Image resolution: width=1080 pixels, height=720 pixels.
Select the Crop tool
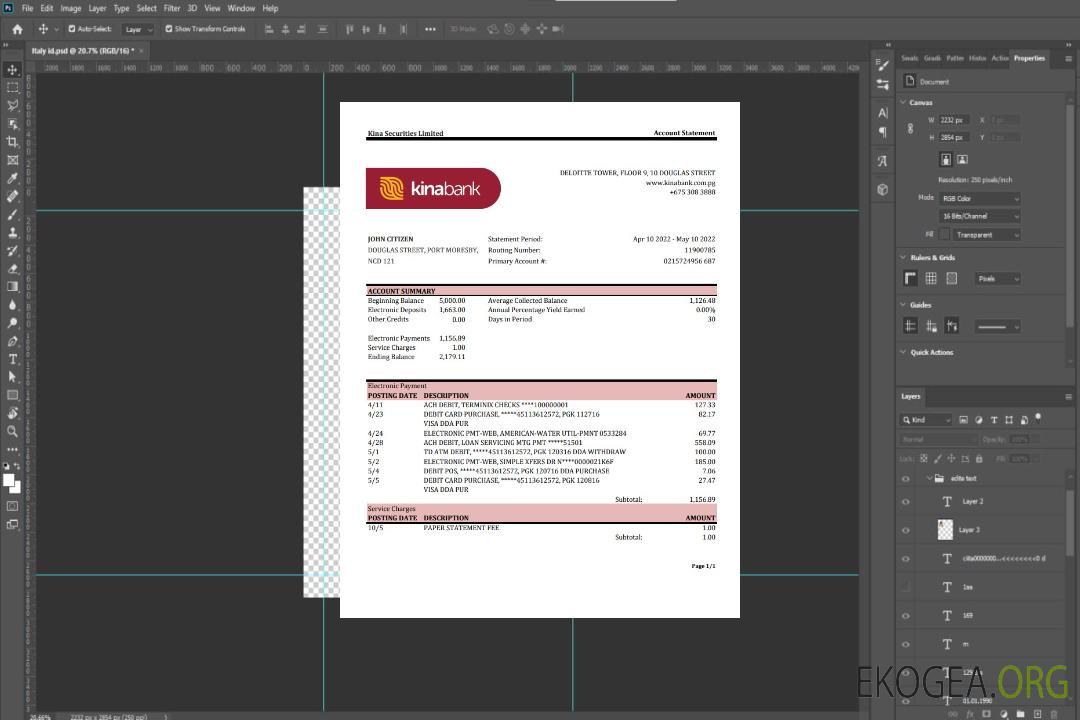[13, 142]
